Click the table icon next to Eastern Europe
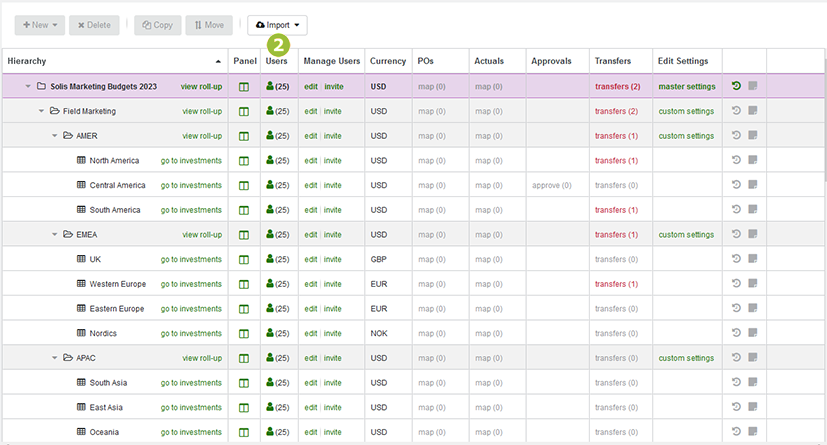Screen dimensions: 827x445 (x=81, y=308)
